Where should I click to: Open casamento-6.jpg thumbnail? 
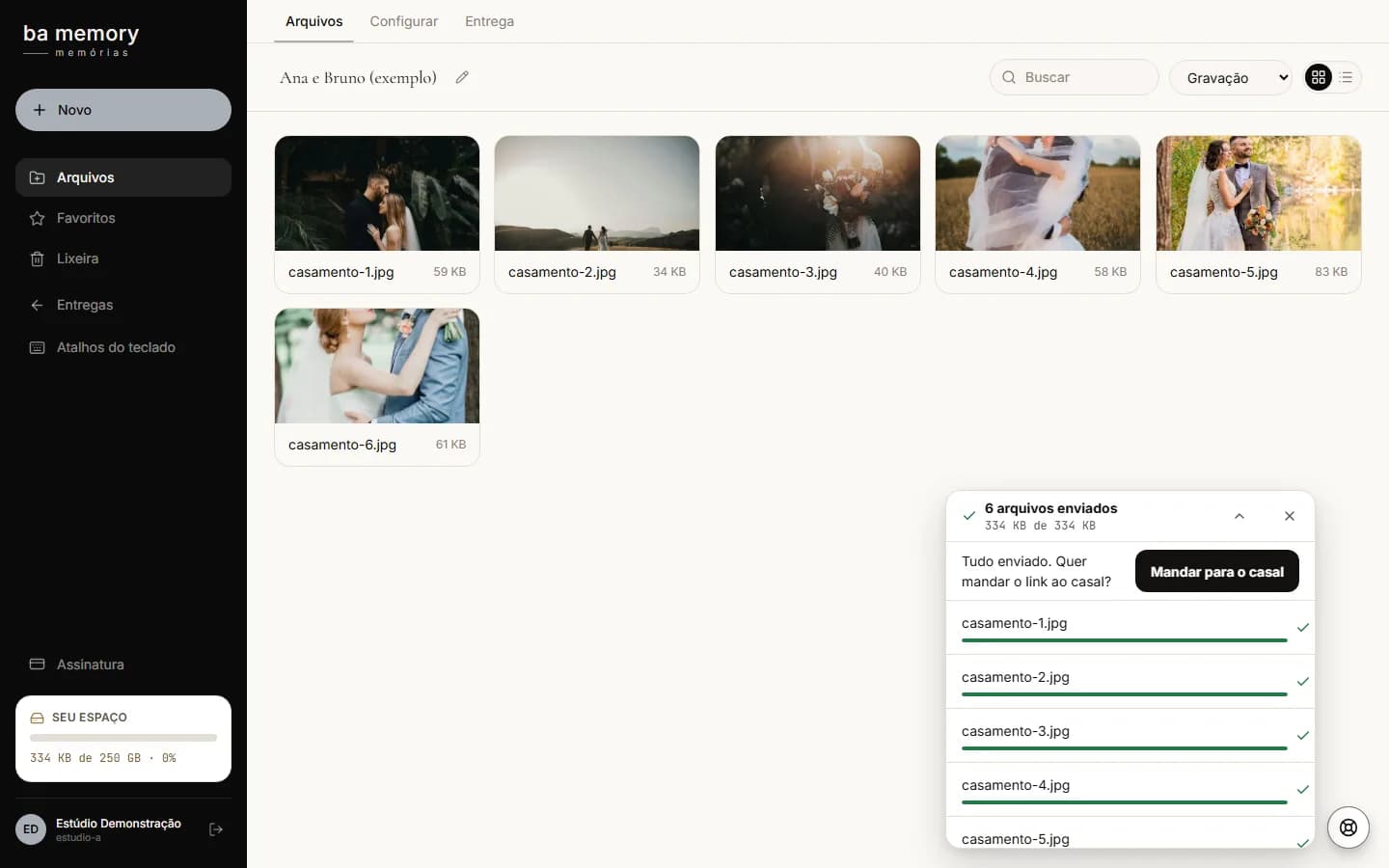(x=377, y=366)
